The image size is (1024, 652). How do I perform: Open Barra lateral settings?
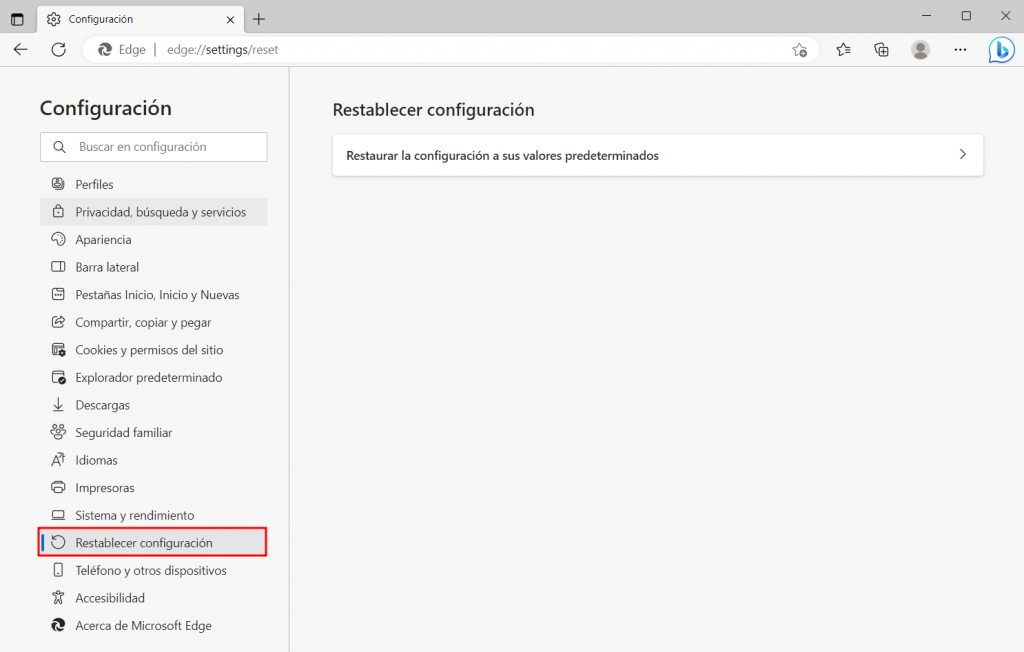(x=107, y=267)
